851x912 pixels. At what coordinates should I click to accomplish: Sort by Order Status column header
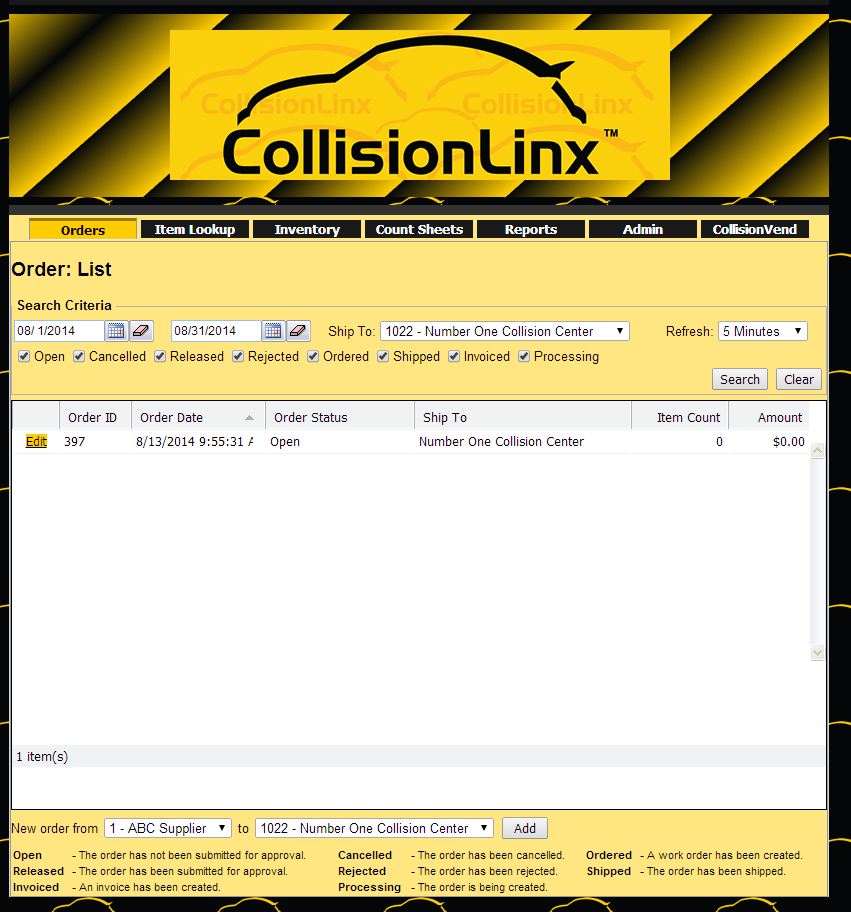pyautogui.click(x=340, y=418)
